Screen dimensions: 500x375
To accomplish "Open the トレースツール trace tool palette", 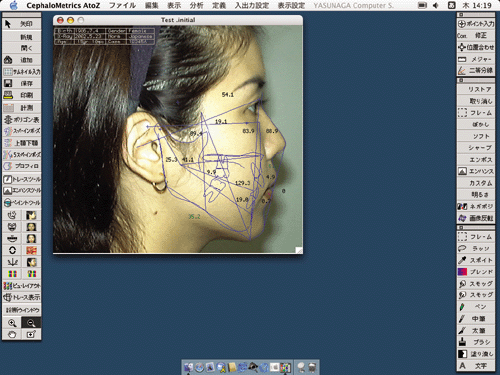I will pos(22,179).
